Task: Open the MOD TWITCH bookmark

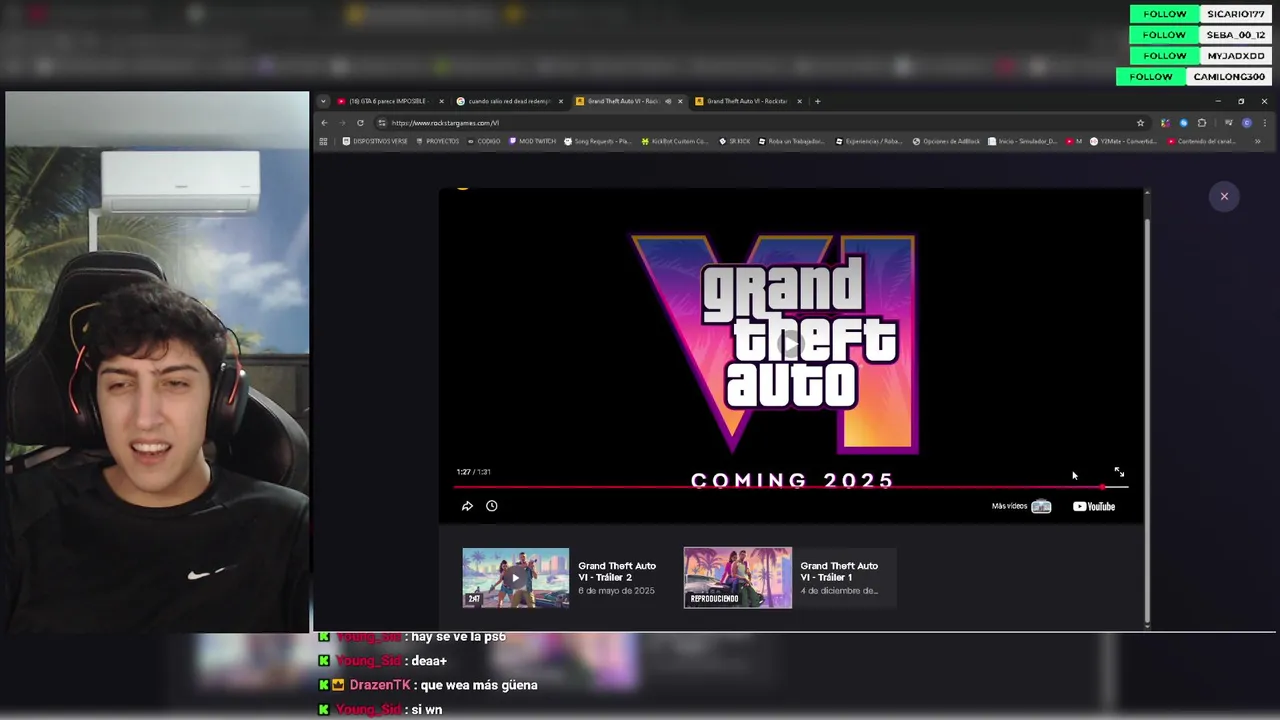Action: click(x=532, y=141)
